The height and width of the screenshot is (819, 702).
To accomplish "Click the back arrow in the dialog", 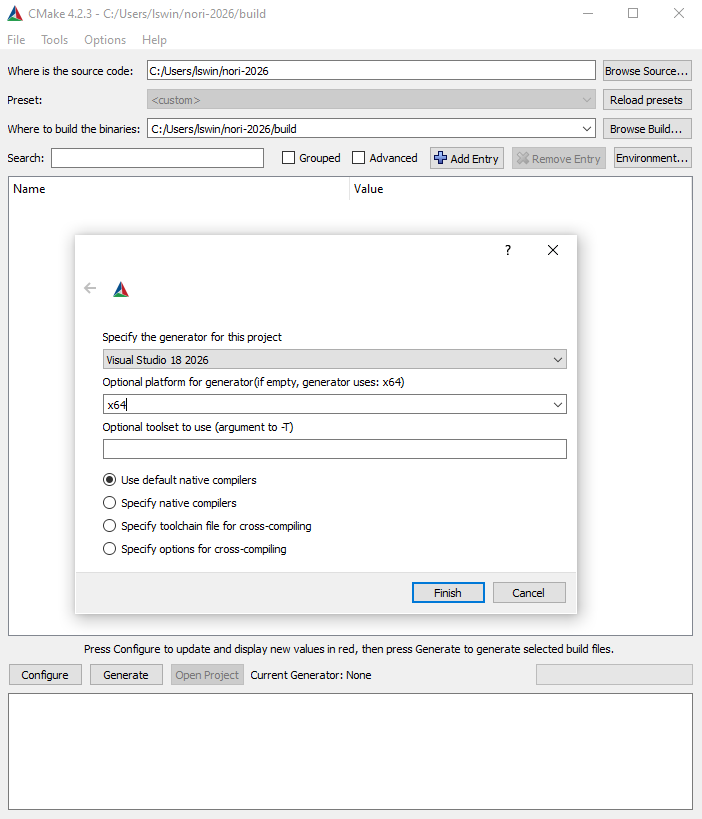I will (x=90, y=288).
